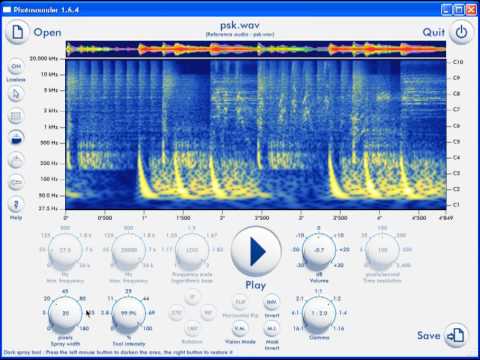
Task: Toggle the Horizontal flip FLIP button
Action: [240, 302]
